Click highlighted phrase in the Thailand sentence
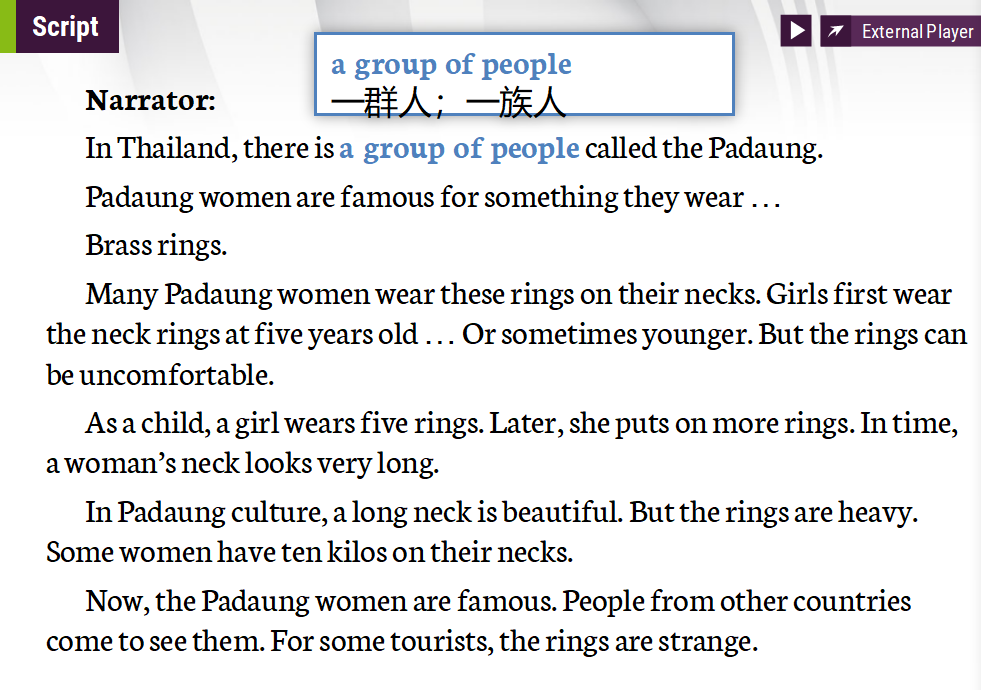Image resolution: width=981 pixels, height=690 pixels. (459, 149)
